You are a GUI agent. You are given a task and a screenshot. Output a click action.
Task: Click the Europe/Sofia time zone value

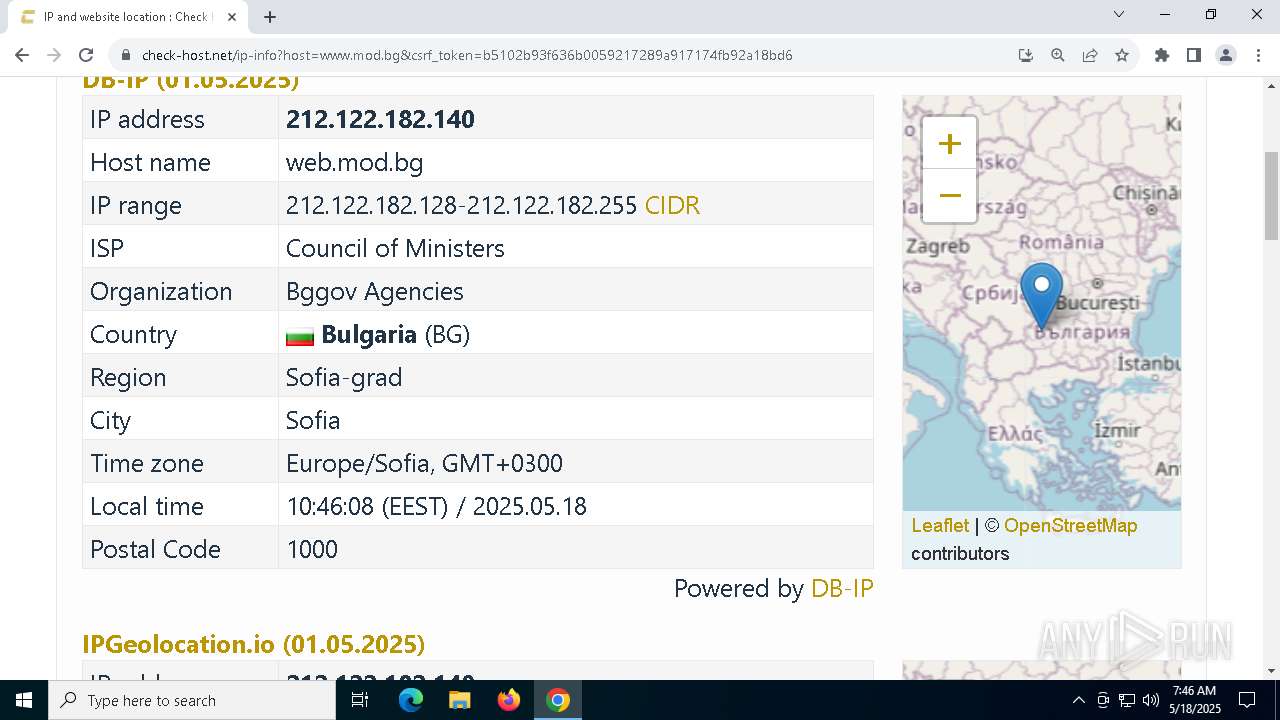424,463
